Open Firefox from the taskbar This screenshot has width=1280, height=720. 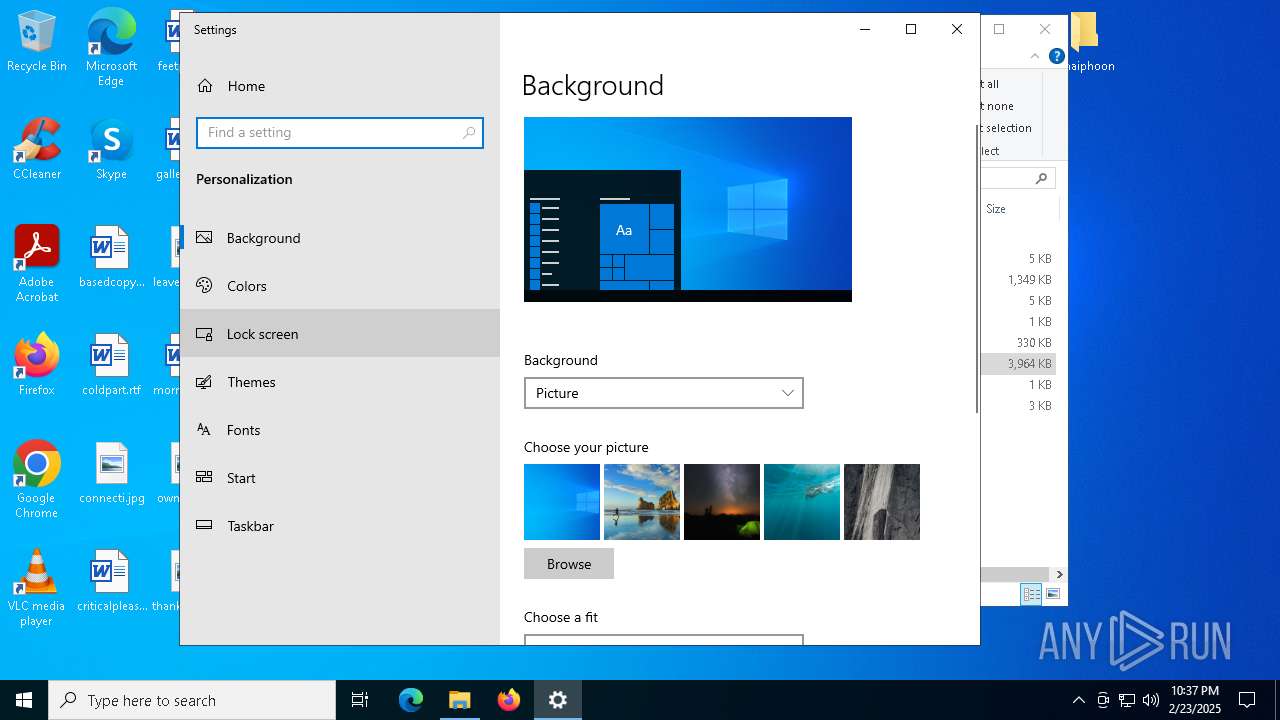point(509,700)
